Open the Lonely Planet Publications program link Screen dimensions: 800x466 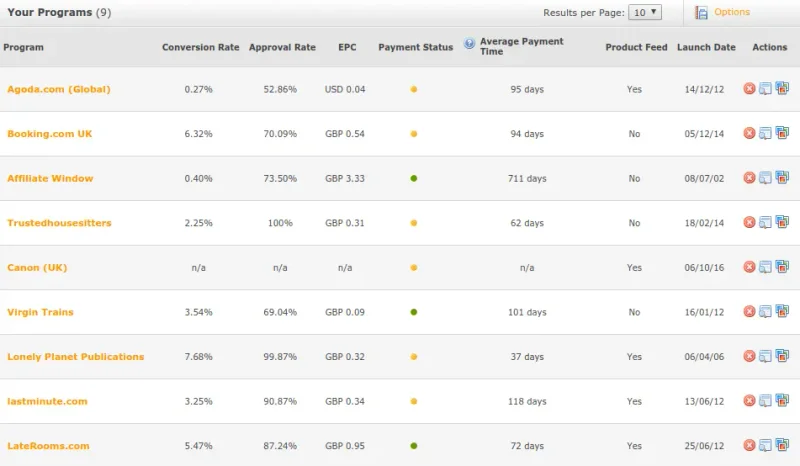point(76,357)
